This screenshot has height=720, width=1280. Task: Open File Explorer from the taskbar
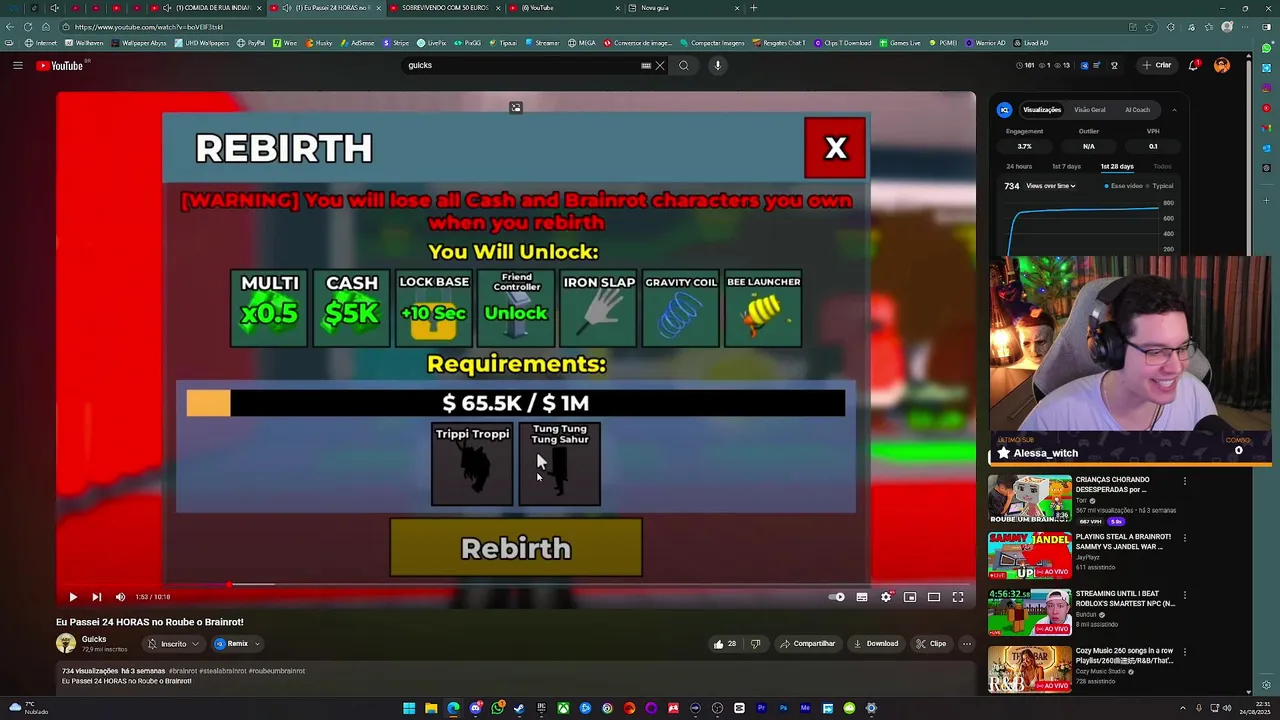431,708
